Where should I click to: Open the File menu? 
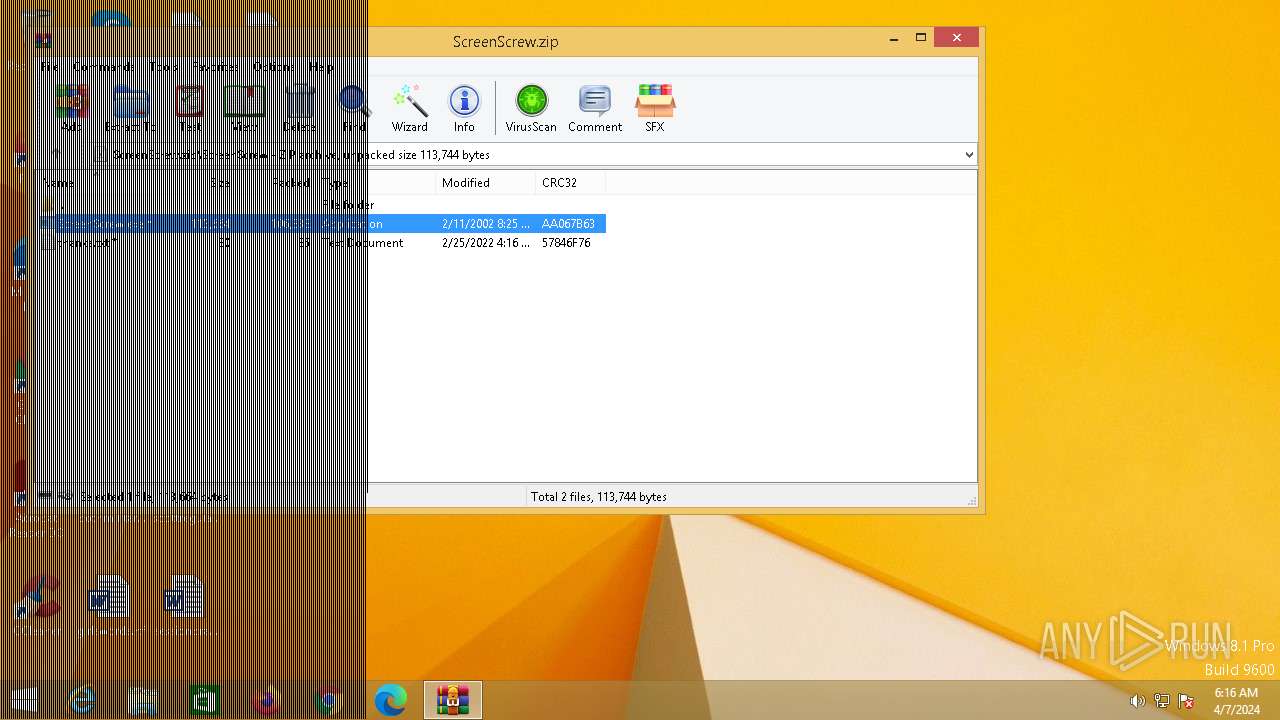(50, 67)
